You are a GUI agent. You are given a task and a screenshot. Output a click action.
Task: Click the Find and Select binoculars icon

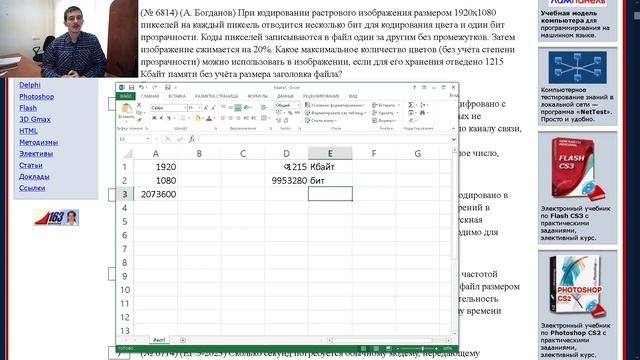pyautogui.click(x=422, y=113)
